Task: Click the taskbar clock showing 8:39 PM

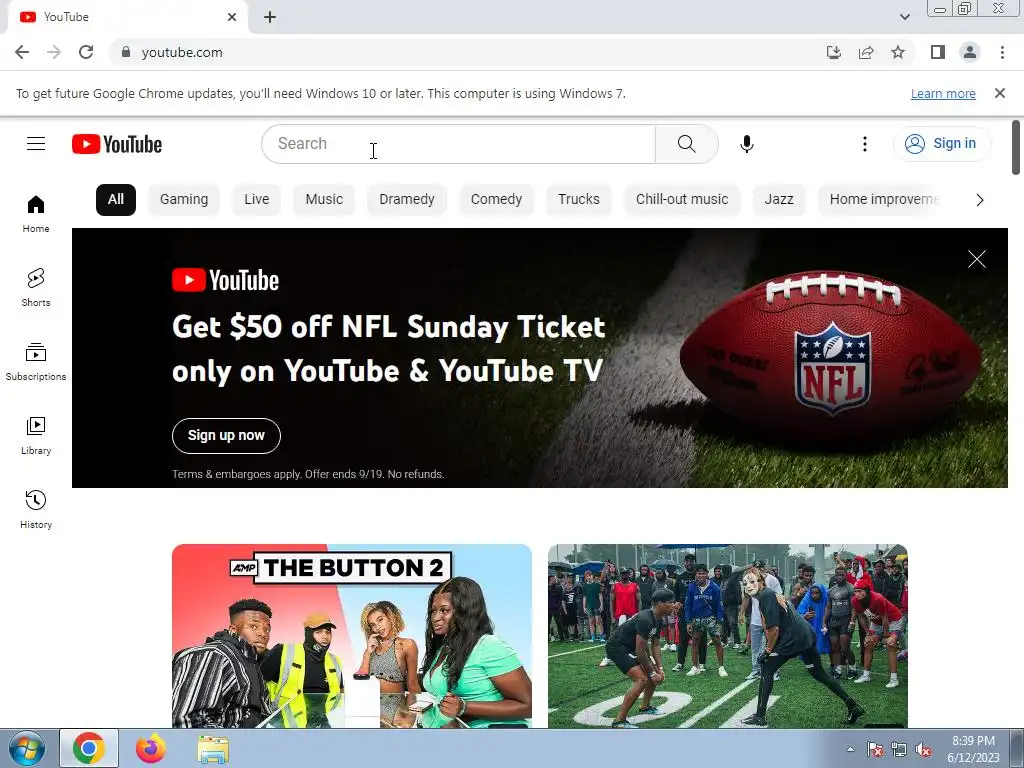Action: pos(973,749)
